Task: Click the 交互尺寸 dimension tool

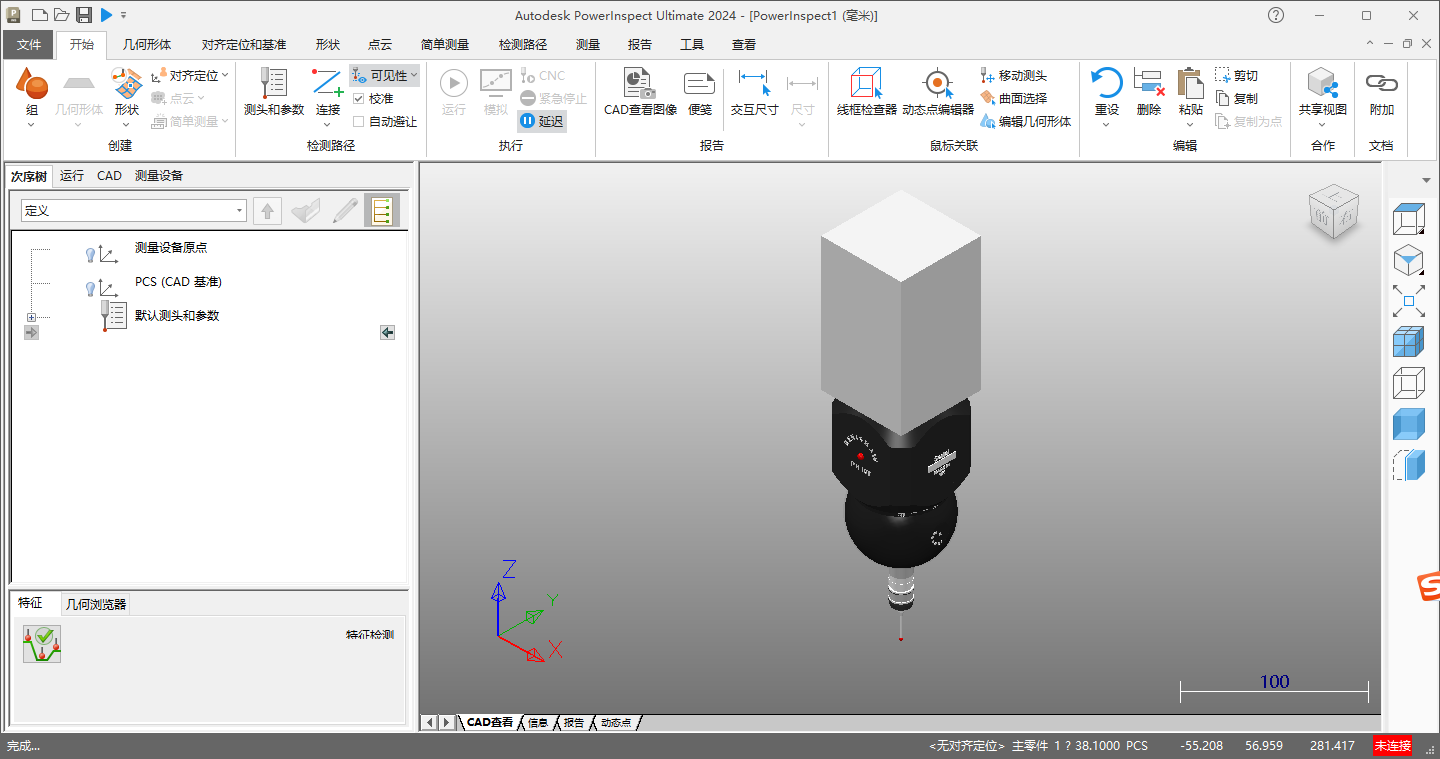Action: [754, 92]
